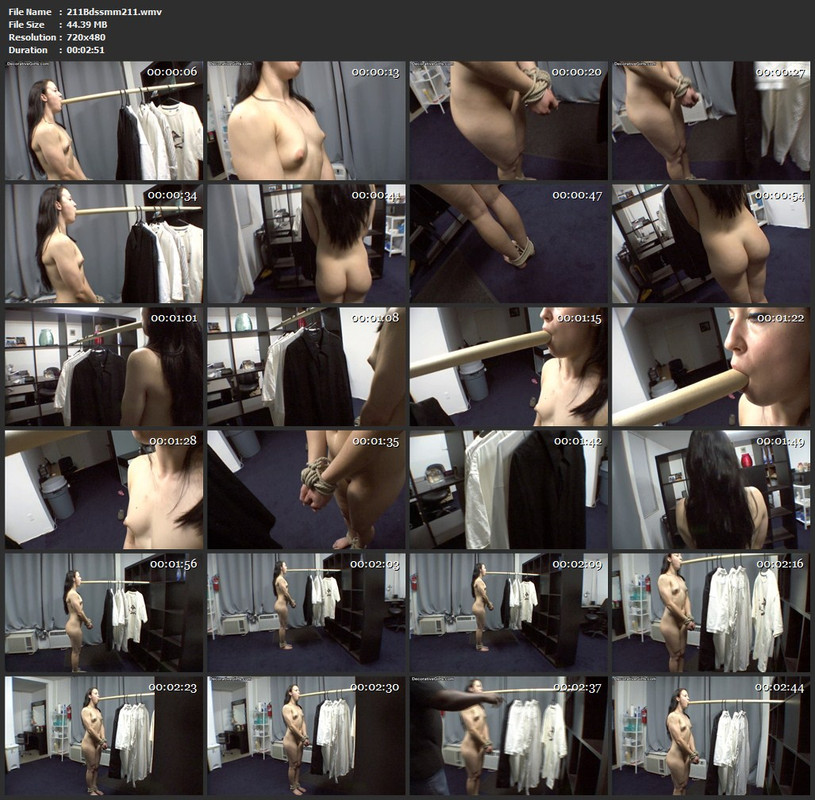Open the thumbnail stamped 00:00:06

point(104,121)
